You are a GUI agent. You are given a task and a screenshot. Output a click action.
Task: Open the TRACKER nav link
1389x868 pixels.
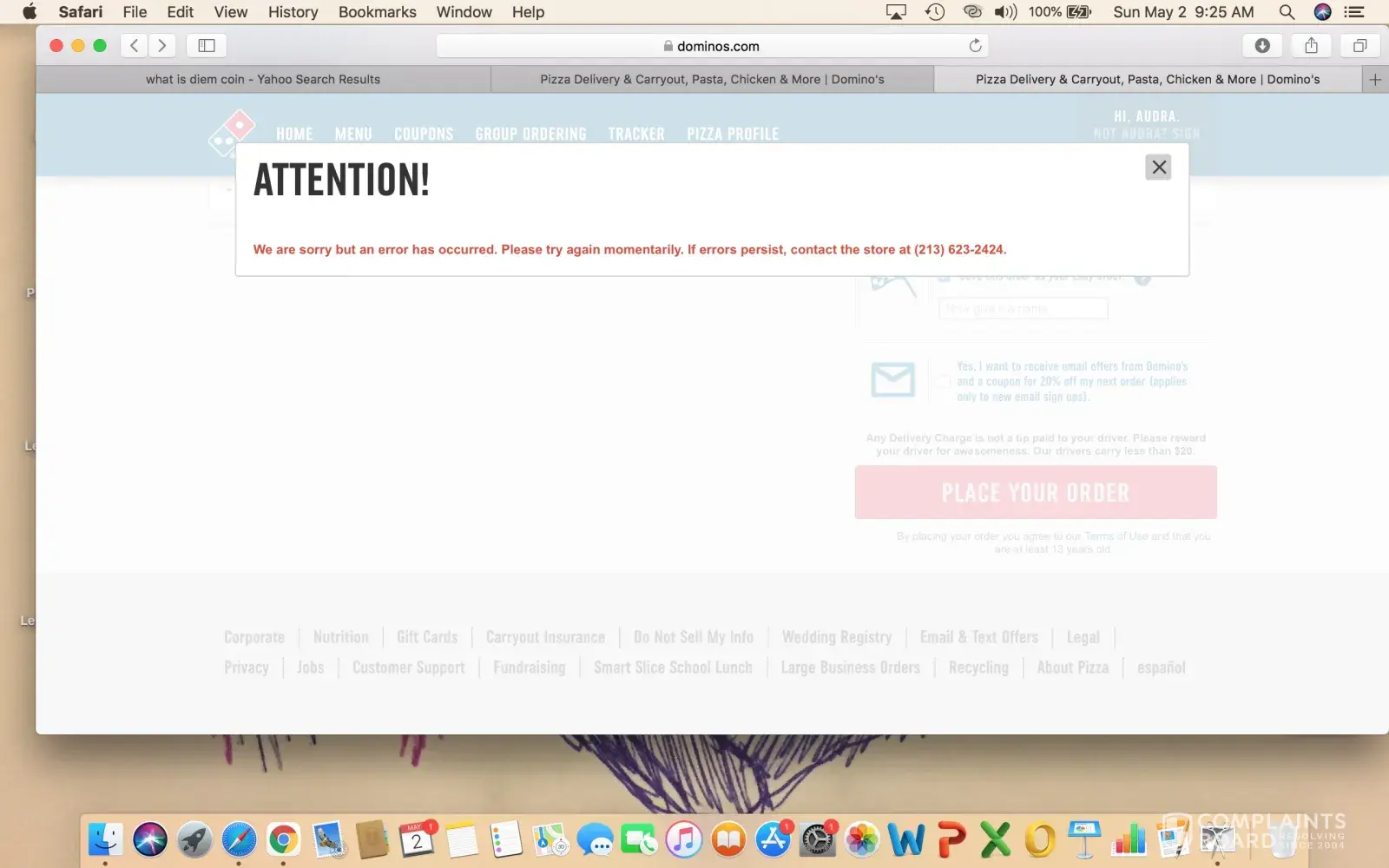pos(636,135)
